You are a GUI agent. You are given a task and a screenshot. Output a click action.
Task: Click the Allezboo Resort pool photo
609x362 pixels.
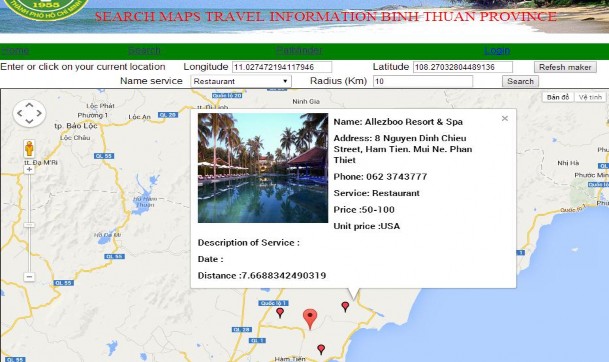click(x=263, y=168)
